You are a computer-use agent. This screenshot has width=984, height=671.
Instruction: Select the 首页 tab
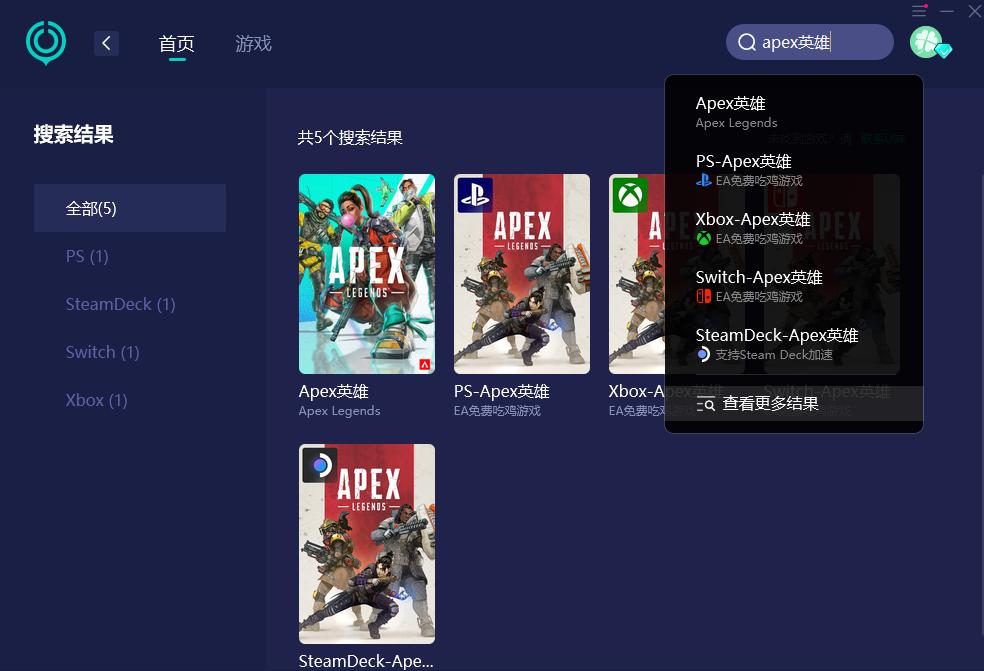coord(176,43)
